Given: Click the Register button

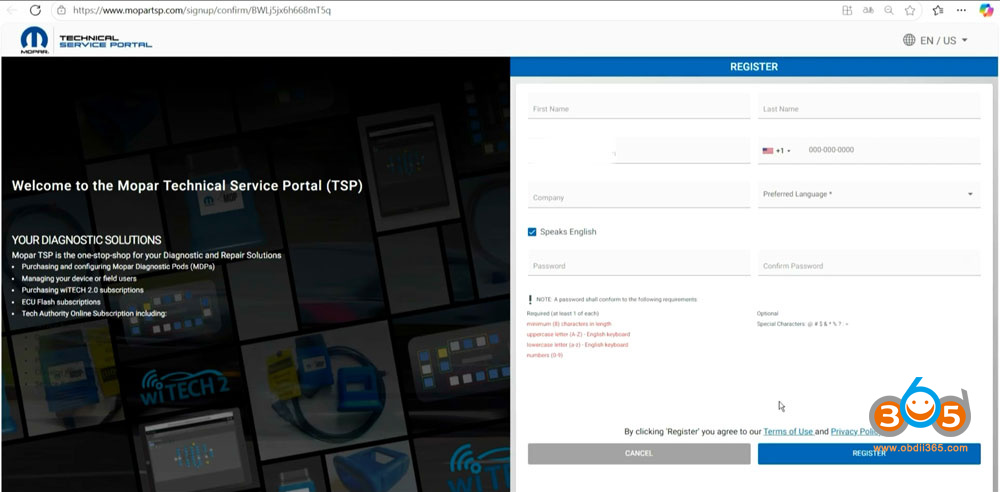Looking at the screenshot, I should (868, 453).
